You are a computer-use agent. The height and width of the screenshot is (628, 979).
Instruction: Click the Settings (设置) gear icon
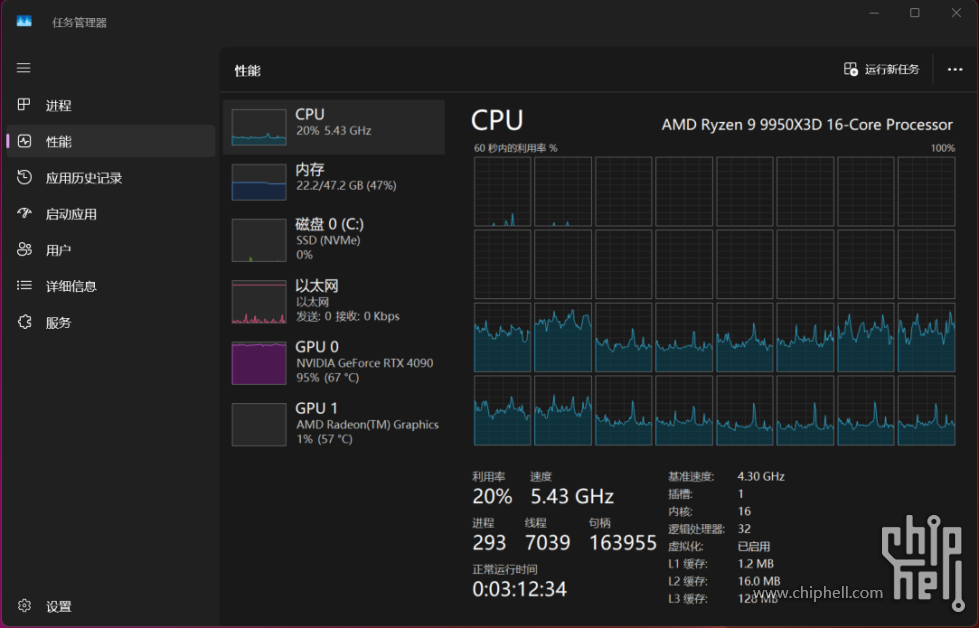tap(24, 606)
